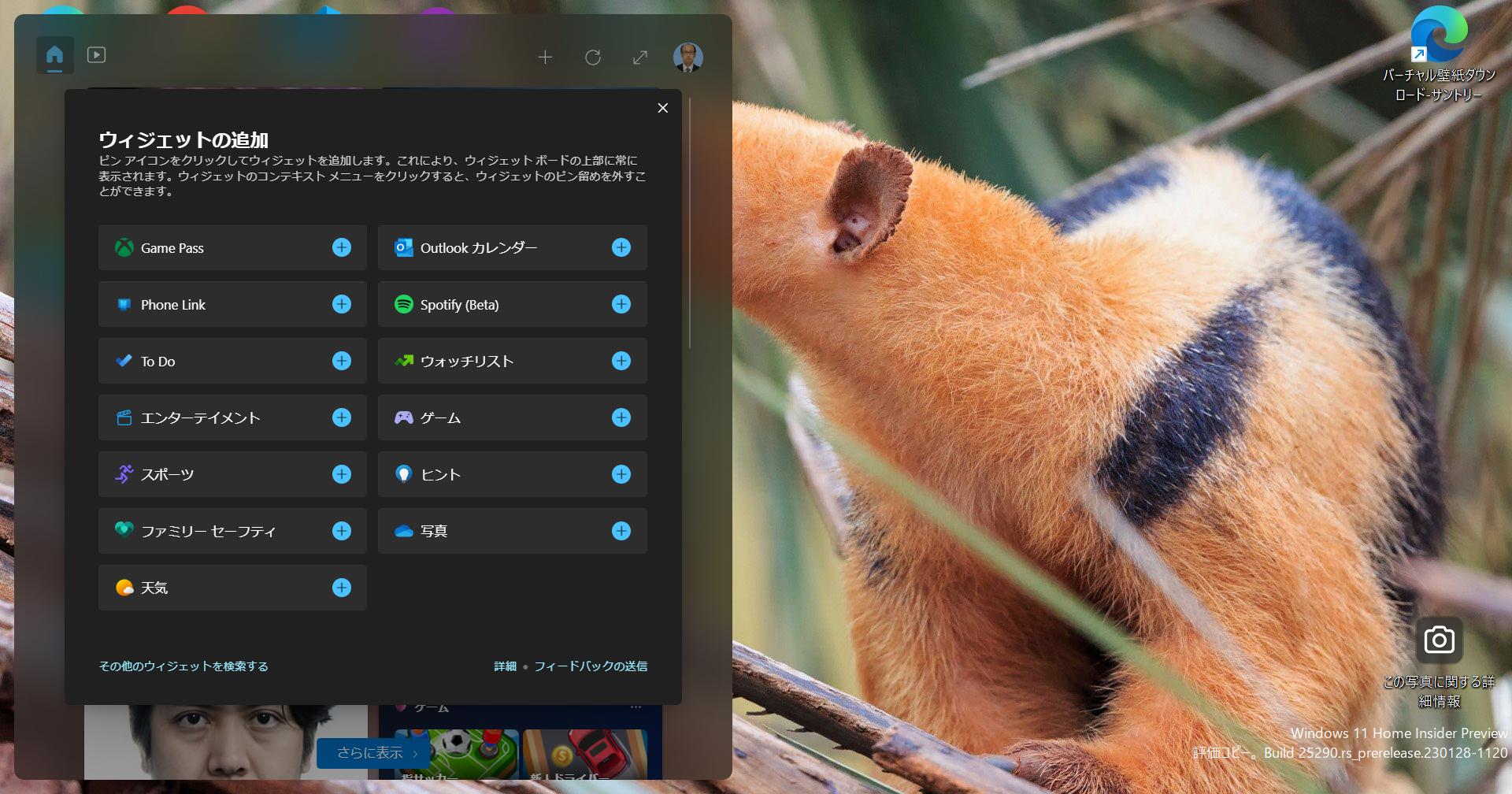Click the Family Safety heart icon
This screenshot has height=794, width=1512.
(124, 529)
